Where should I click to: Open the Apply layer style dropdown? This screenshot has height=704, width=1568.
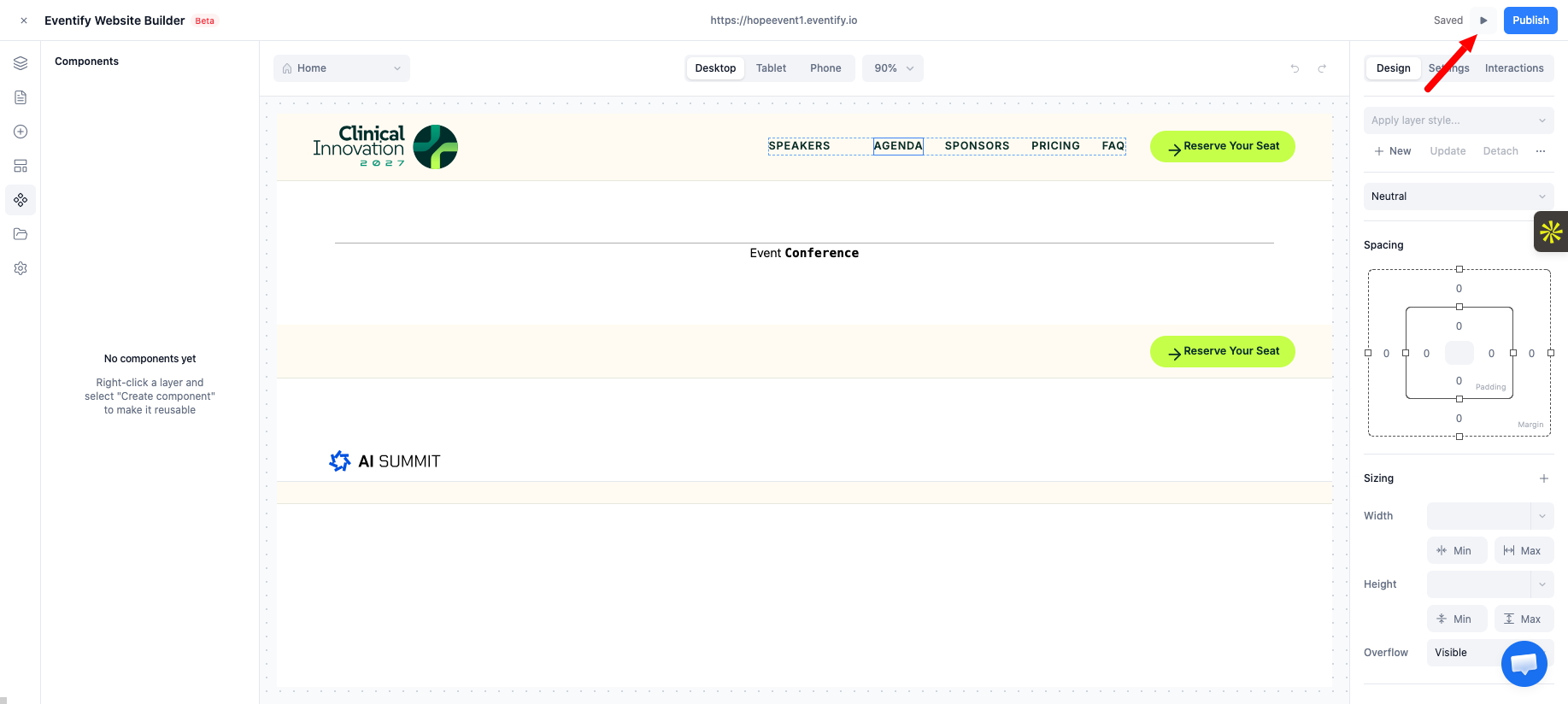(x=1459, y=120)
